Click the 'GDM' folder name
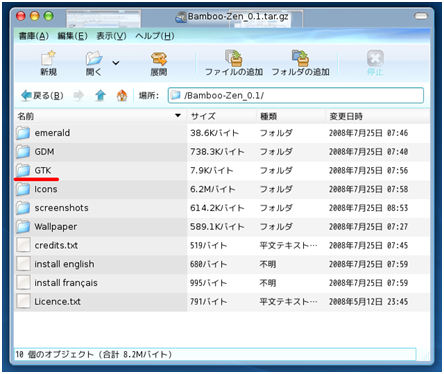This screenshot has width=444, height=374. click(x=44, y=152)
